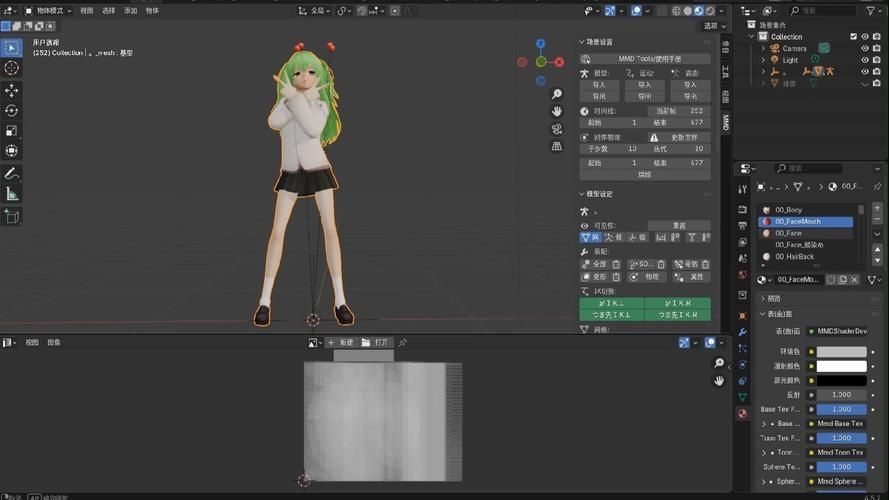Select the Move tool
The width and height of the screenshot is (889, 500).
tap(11, 91)
